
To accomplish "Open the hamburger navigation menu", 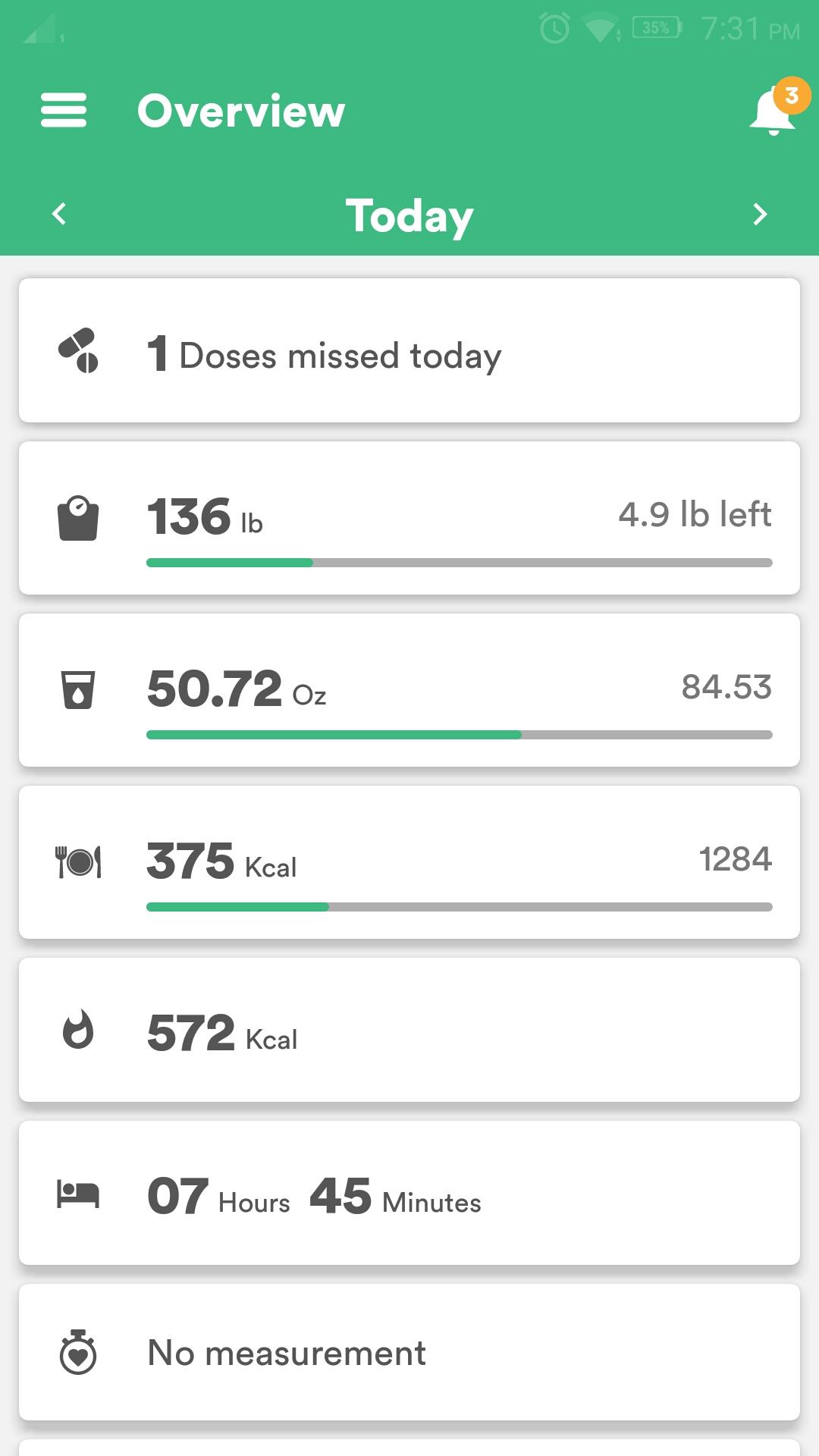I will pos(64,111).
